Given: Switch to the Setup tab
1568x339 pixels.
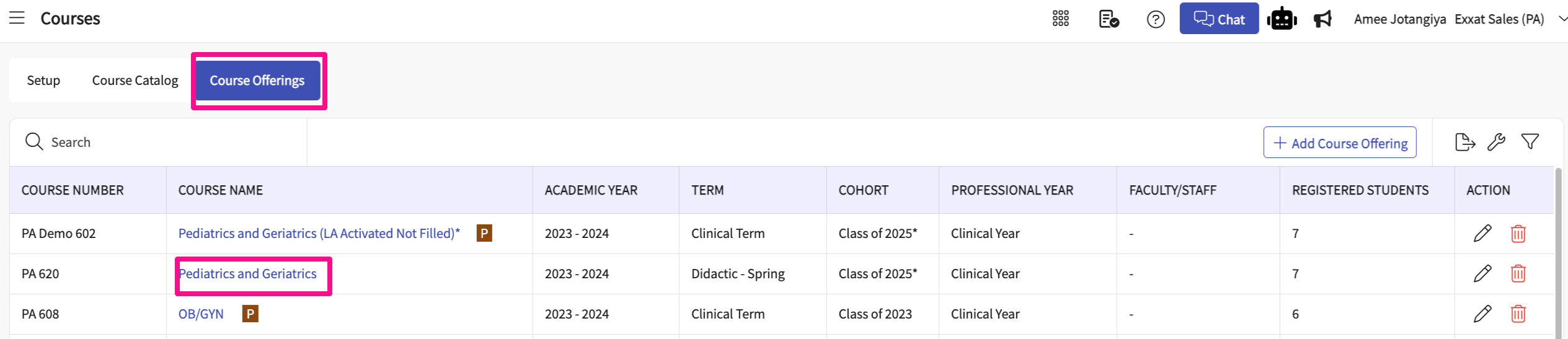Looking at the screenshot, I should point(43,81).
